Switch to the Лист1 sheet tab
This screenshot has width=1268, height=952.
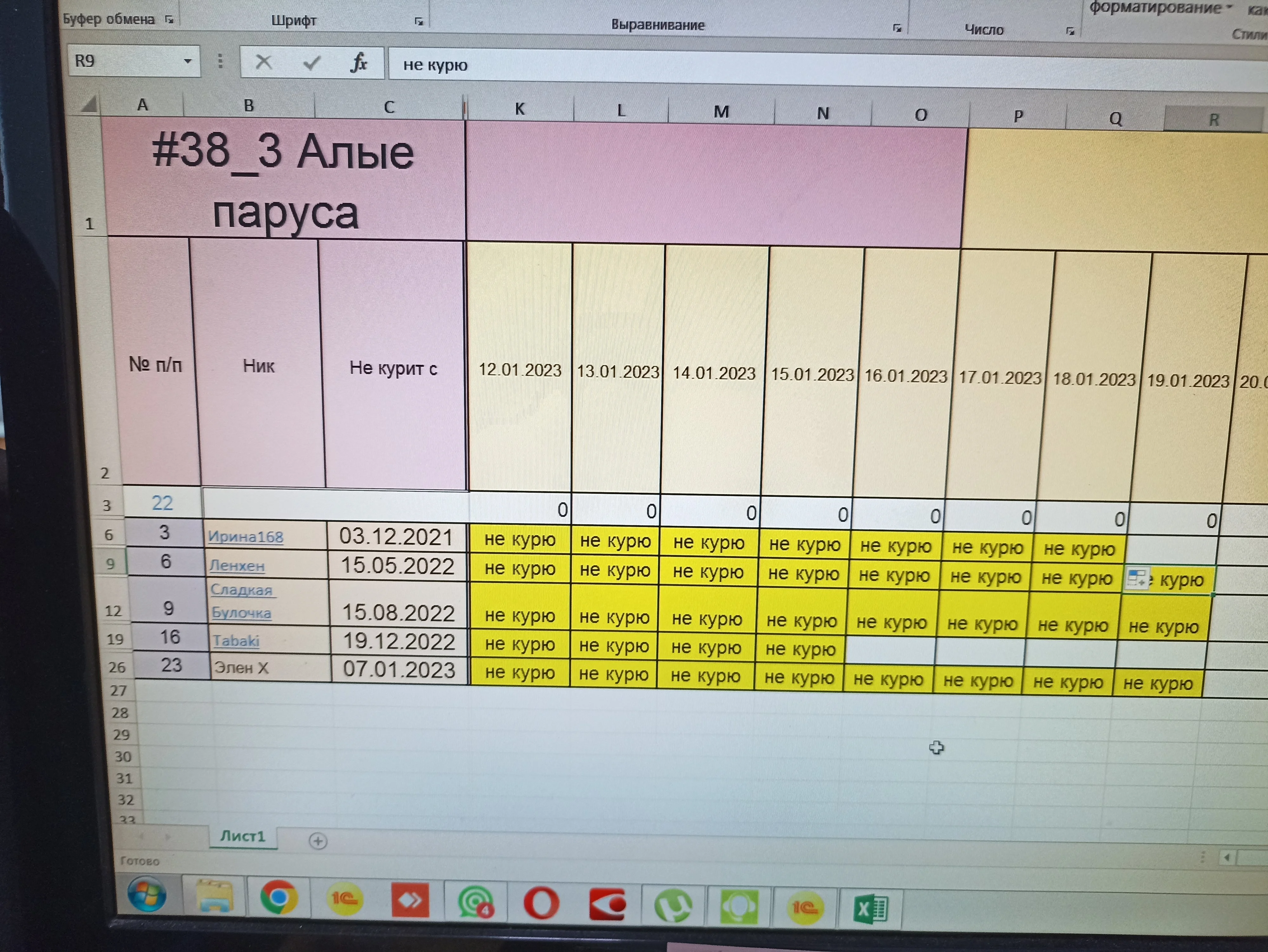click(242, 836)
